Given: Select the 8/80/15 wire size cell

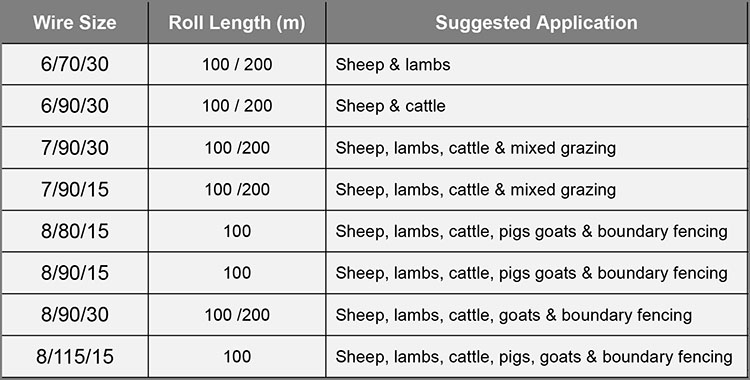Looking at the screenshot, I should [x=75, y=231].
